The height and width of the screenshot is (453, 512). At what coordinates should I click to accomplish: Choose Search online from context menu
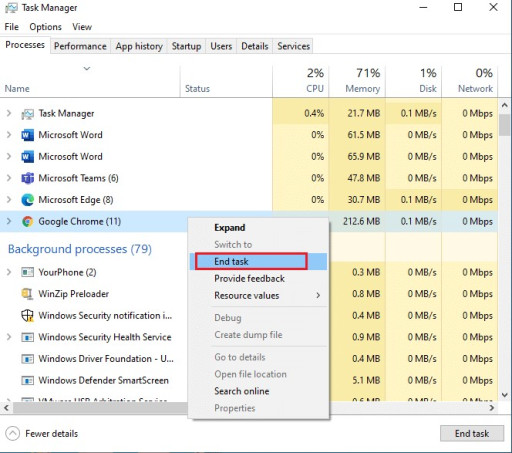(x=242, y=391)
